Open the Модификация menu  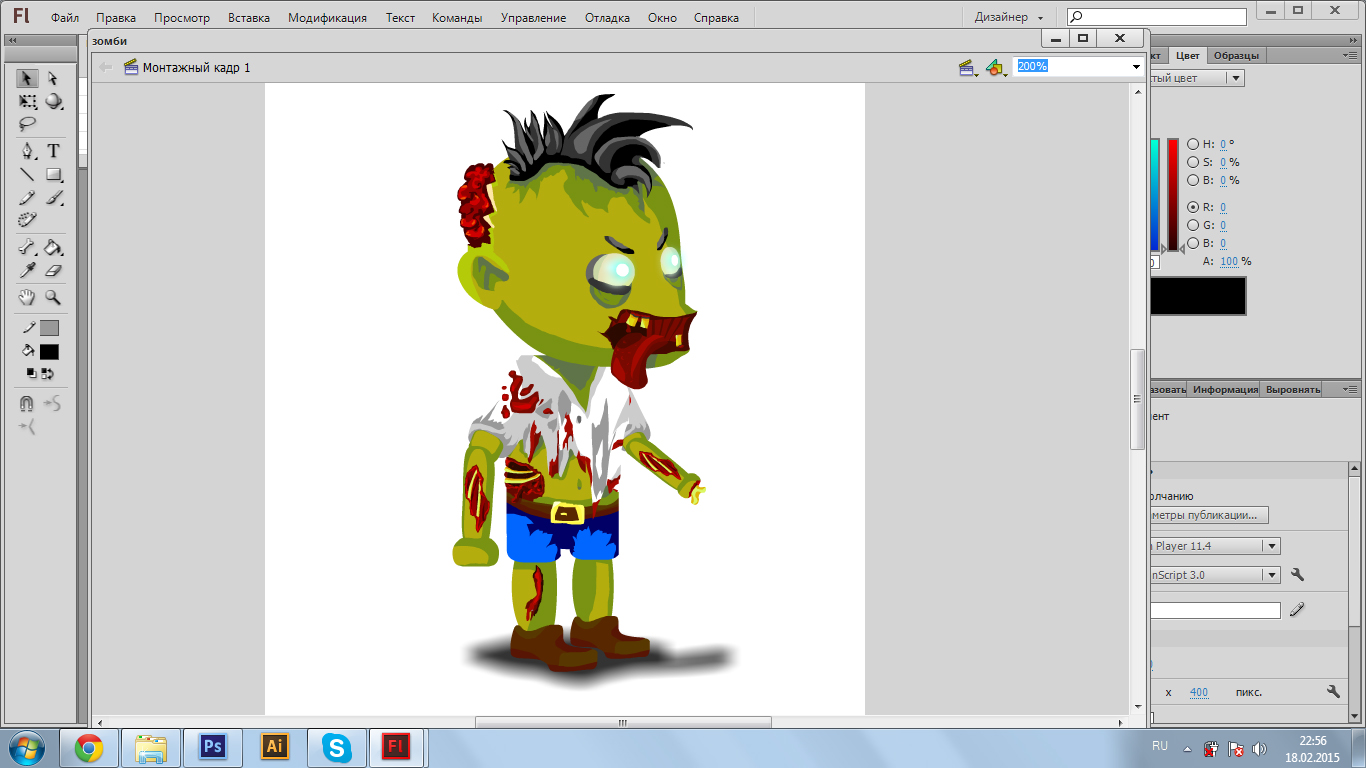(327, 18)
